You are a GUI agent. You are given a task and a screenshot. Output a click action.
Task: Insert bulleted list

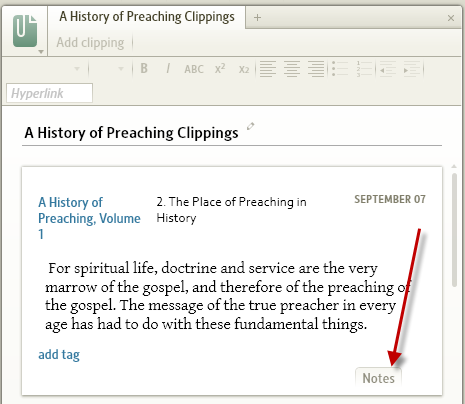point(340,69)
